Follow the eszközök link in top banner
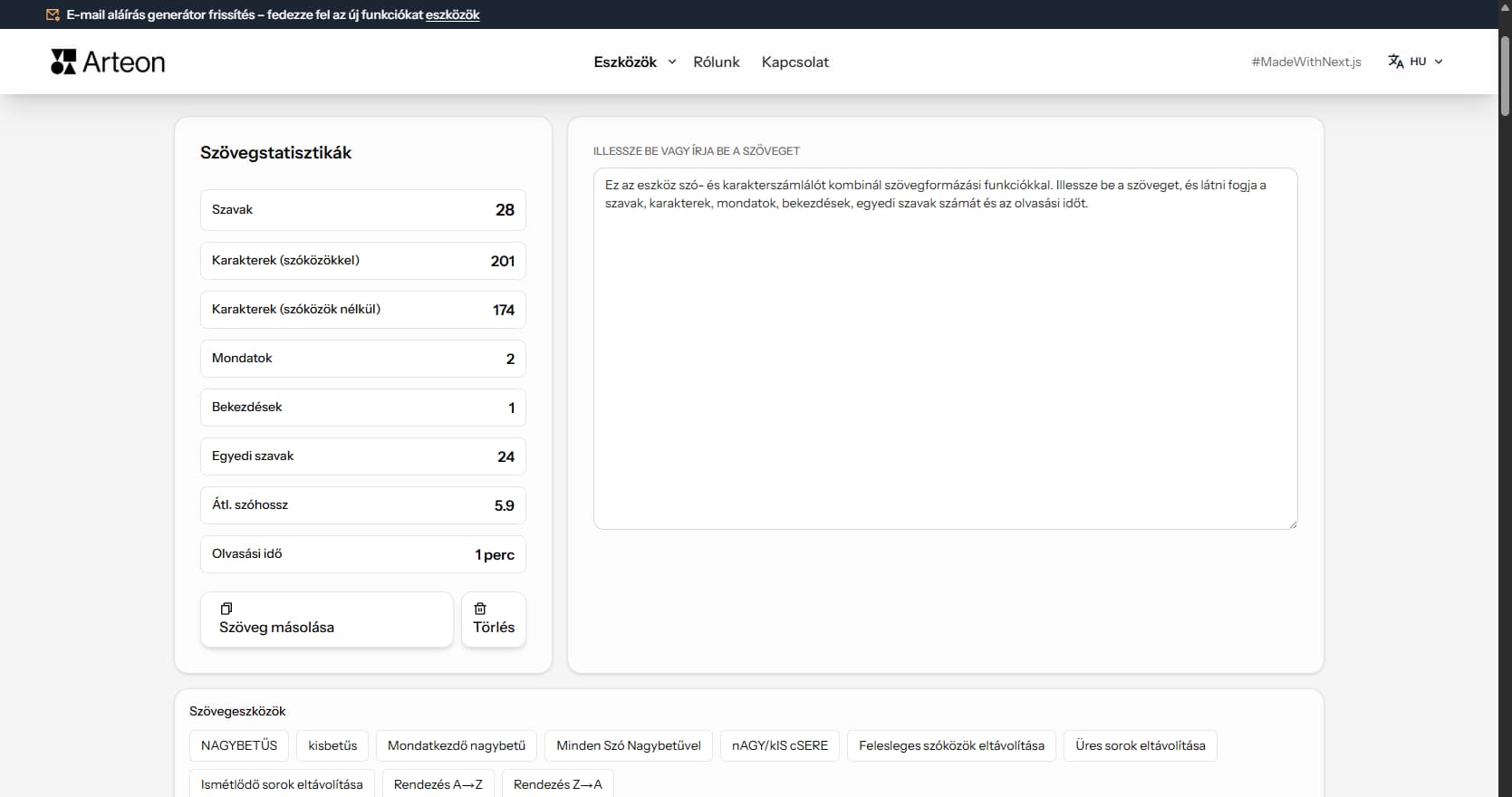 tap(452, 14)
